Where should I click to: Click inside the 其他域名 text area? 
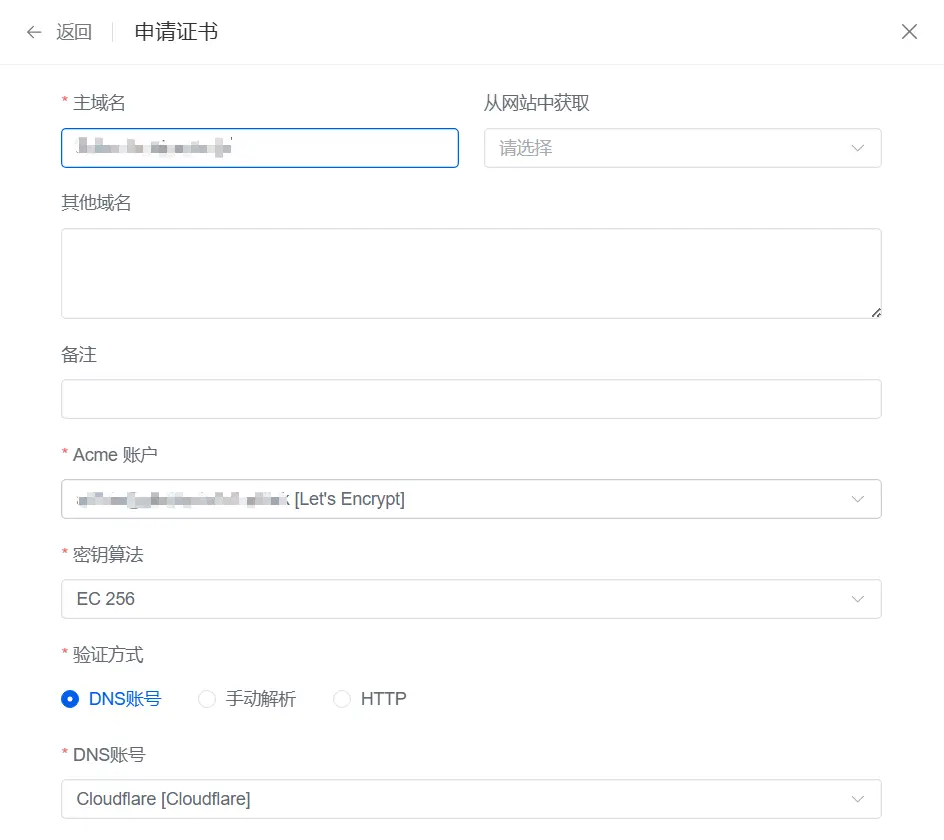[x=470, y=273]
